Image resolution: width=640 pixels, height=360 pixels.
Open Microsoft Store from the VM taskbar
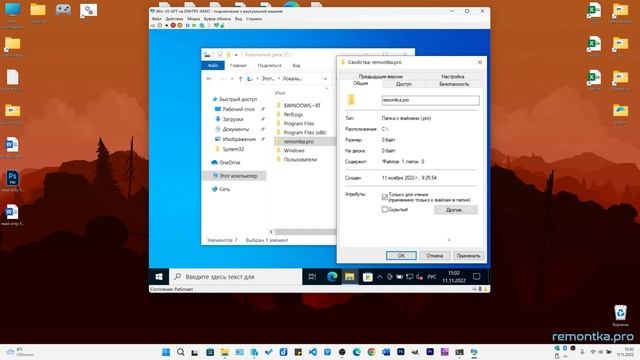pos(367,277)
